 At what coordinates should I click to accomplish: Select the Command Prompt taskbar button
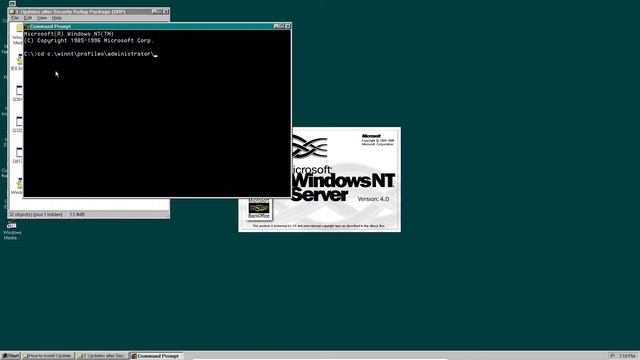[156, 356]
